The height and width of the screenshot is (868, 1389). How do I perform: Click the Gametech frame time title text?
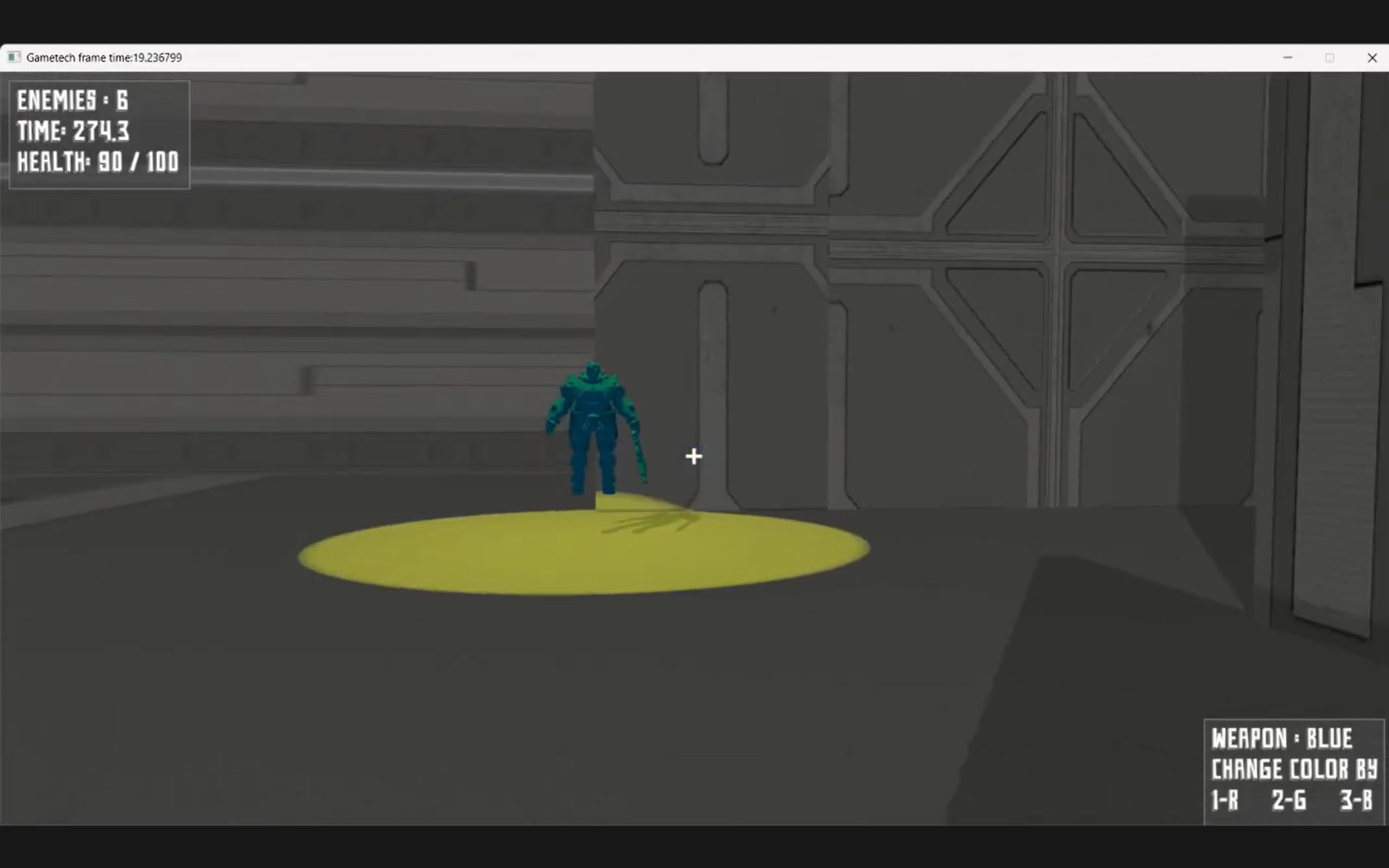[x=104, y=58]
